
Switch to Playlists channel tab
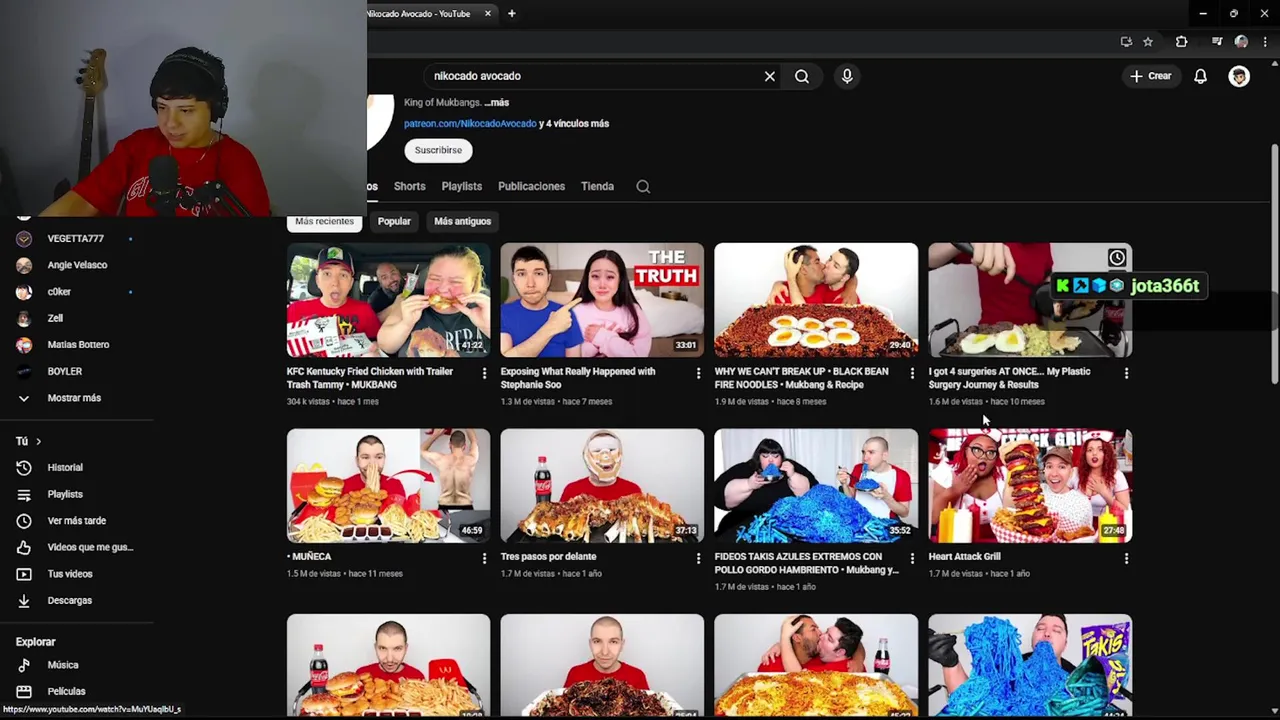(461, 186)
